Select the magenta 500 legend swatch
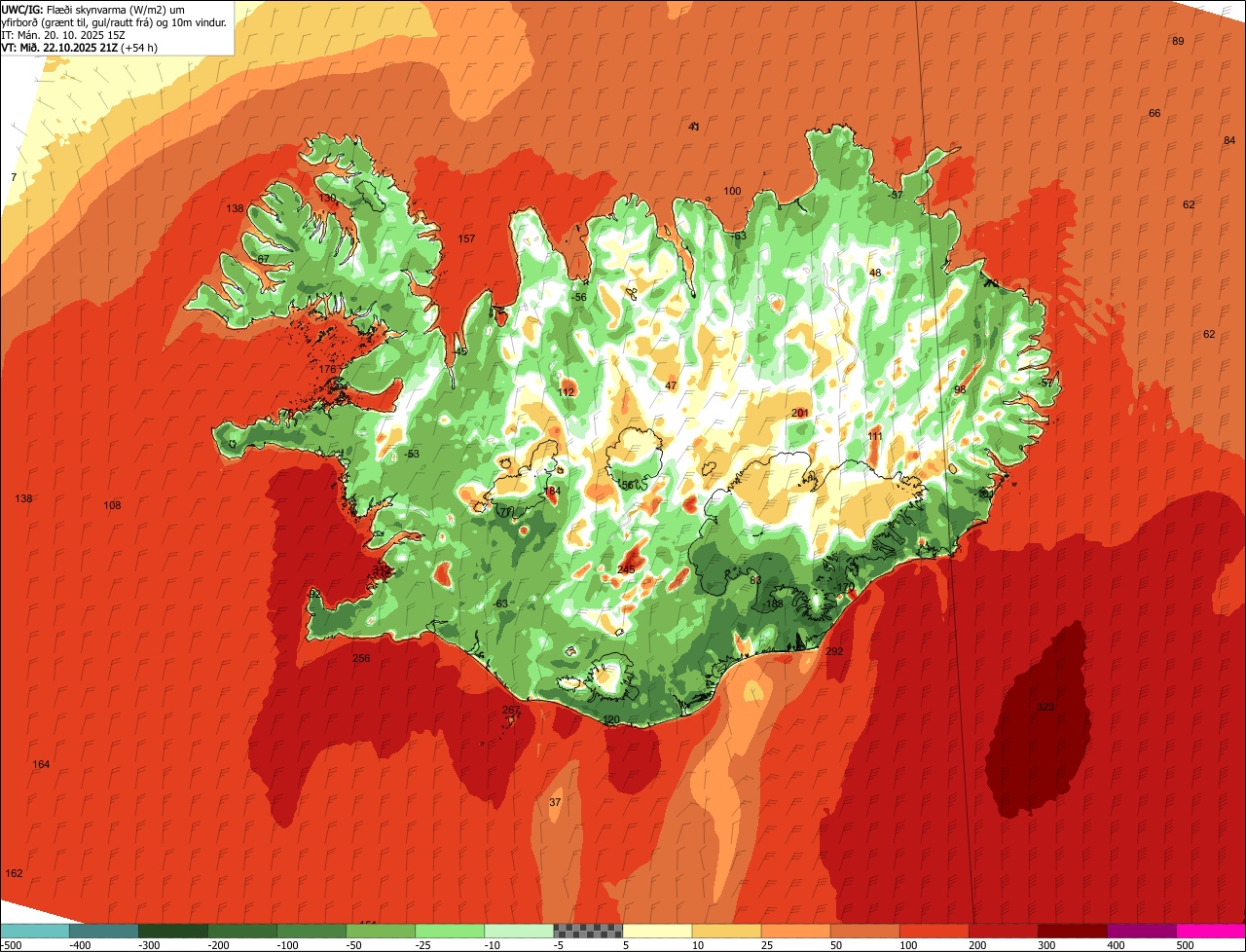 (x=1210, y=931)
